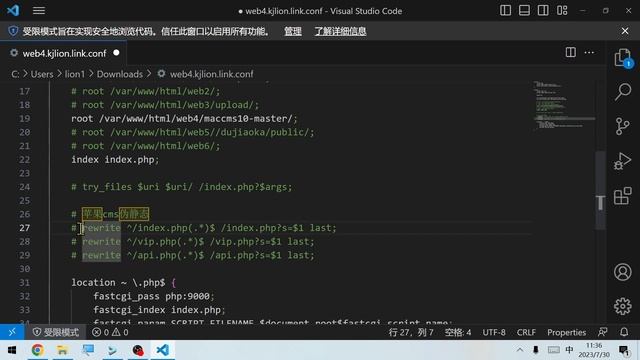Image resolution: width=640 pixels, height=360 pixels.
Task: Click 'fastcgi_index index.php;' line
Action: click(159, 310)
